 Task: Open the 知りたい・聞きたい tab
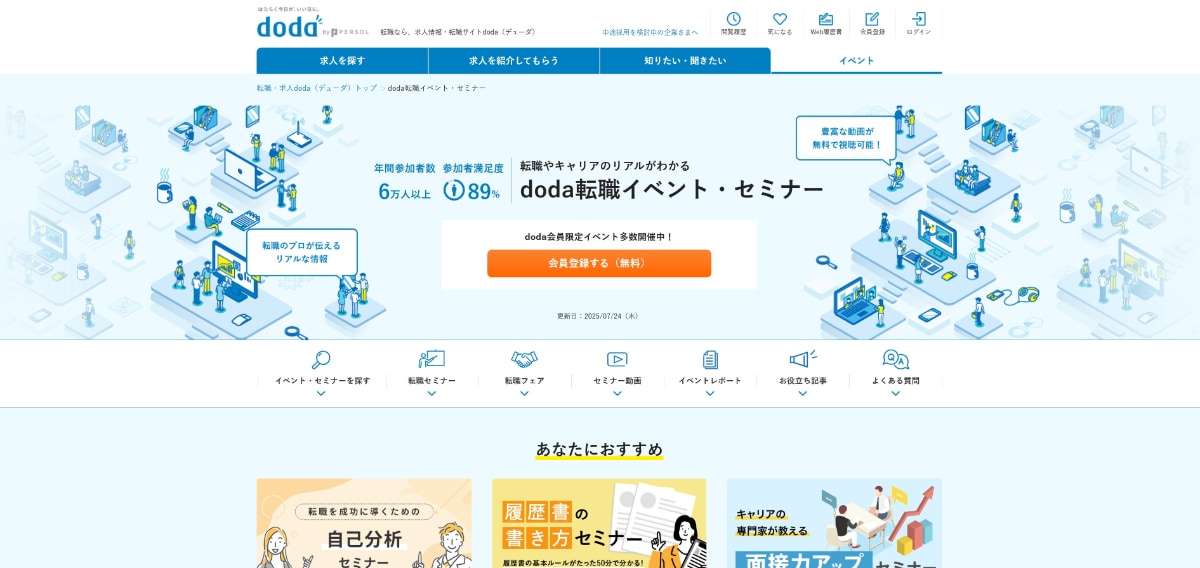pos(685,60)
